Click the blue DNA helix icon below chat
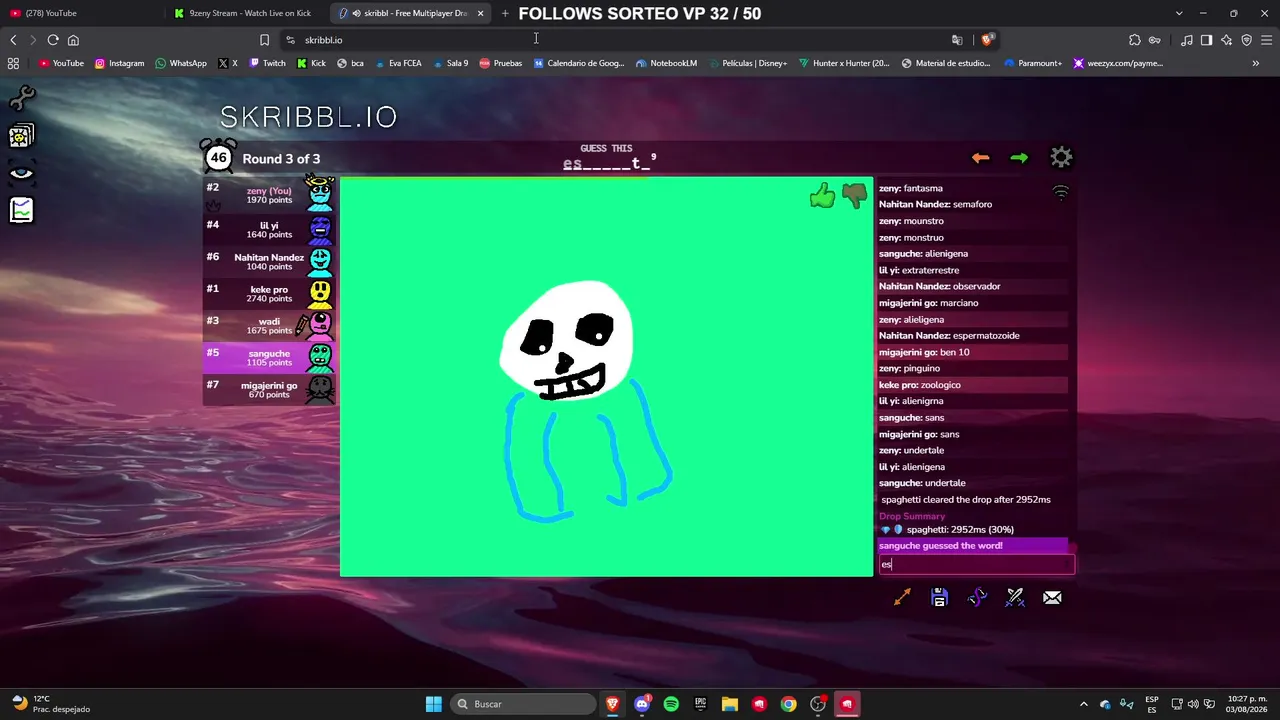The height and width of the screenshot is (720, 1280). pos(977,597)
